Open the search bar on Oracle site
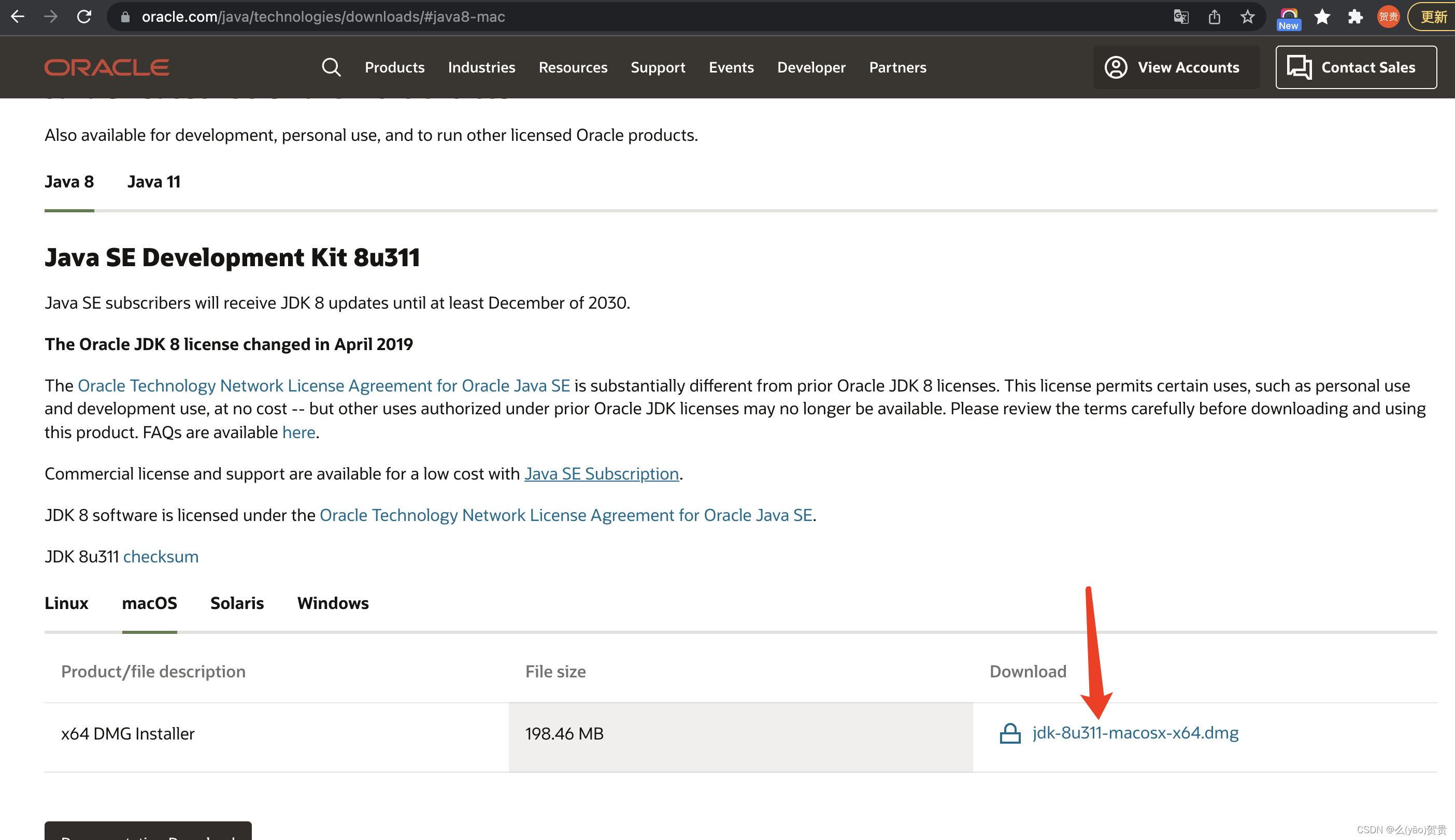Image resolution: width=1455 pixels, height=840 pixels. (330, 67)
